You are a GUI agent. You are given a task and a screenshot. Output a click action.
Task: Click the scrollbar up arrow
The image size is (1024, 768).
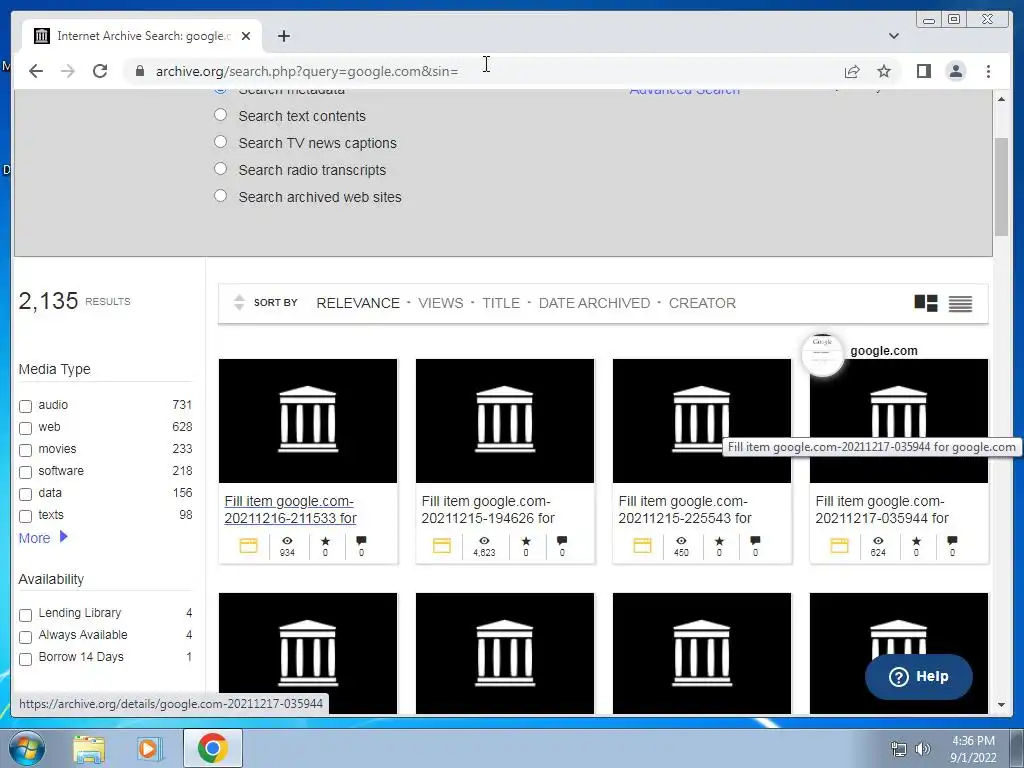pyautogui.click(x=1001, y=99)
